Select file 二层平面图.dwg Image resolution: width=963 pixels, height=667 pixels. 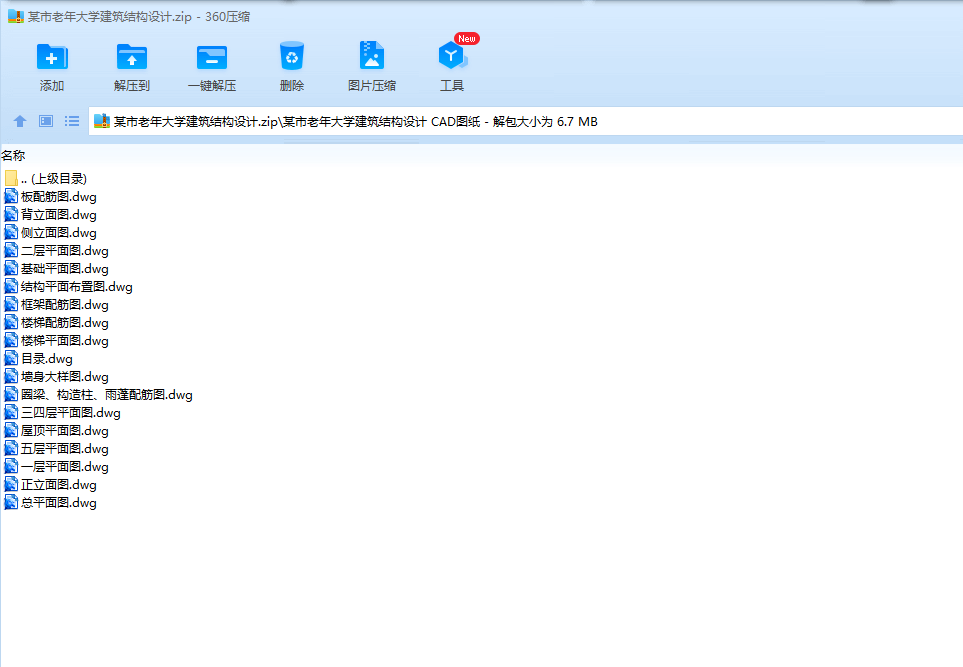click(57, 251)
